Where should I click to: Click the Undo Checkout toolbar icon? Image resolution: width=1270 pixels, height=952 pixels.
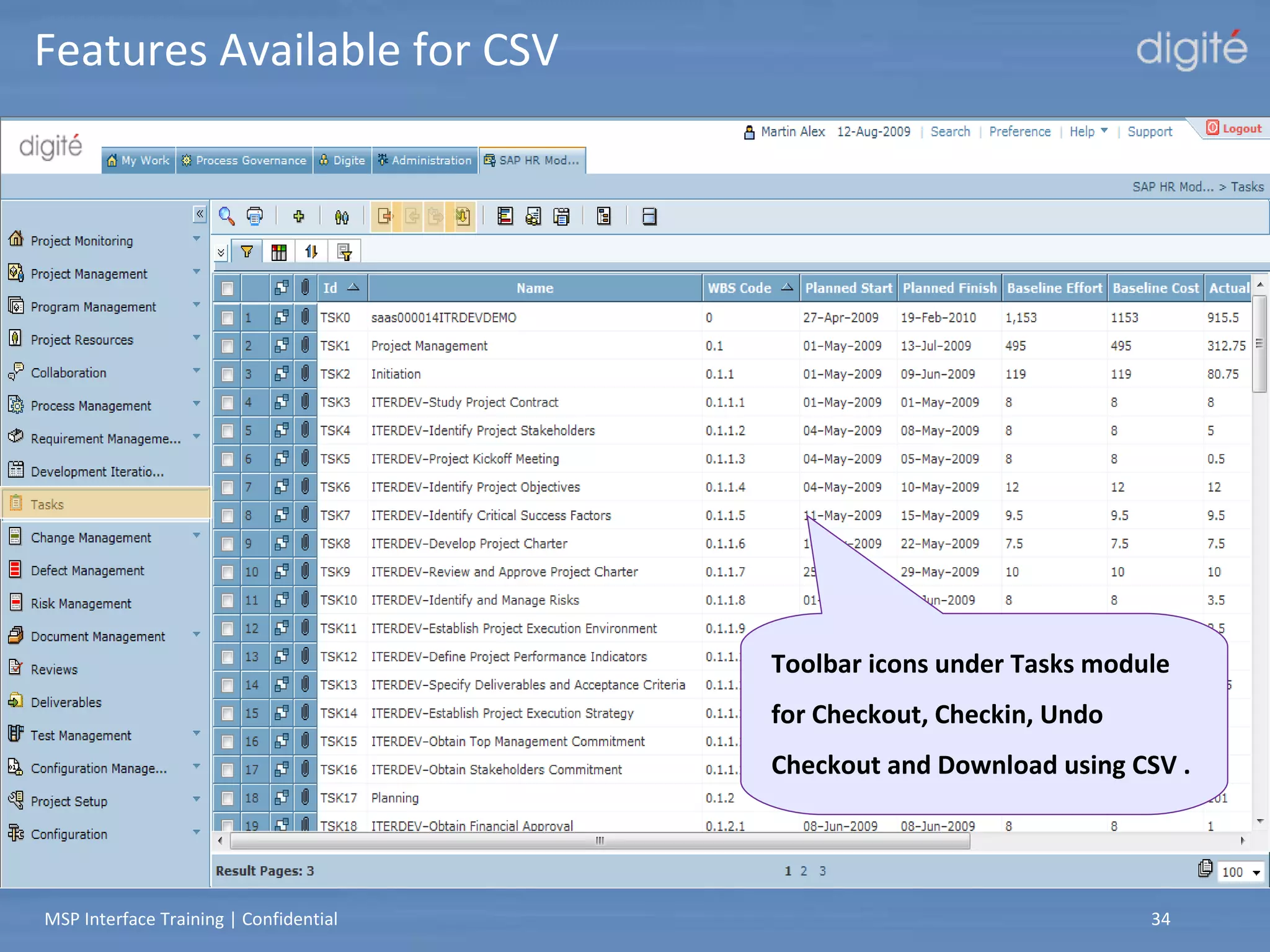(436, 216)
